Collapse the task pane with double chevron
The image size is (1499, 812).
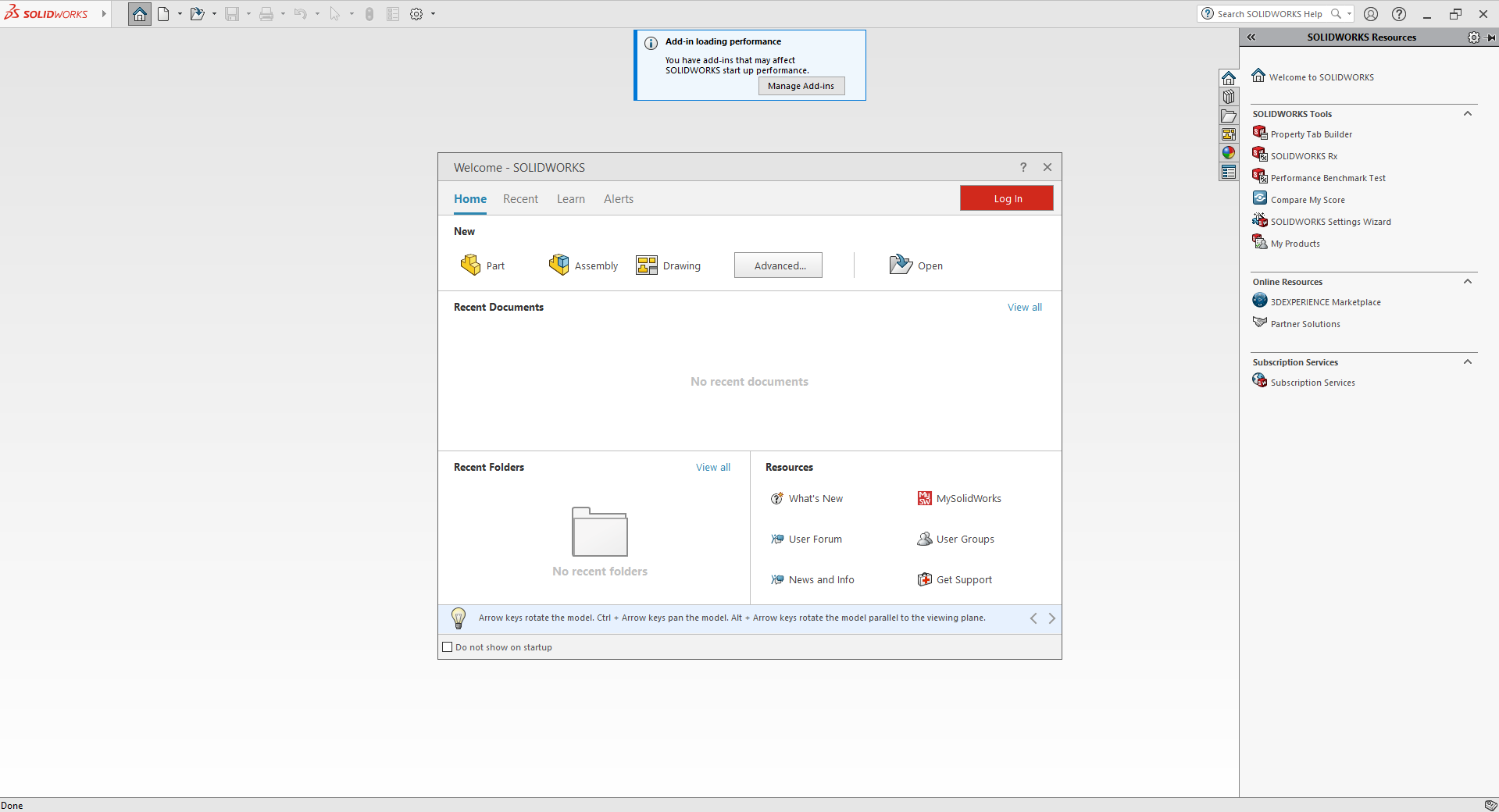coord(1251,37)
